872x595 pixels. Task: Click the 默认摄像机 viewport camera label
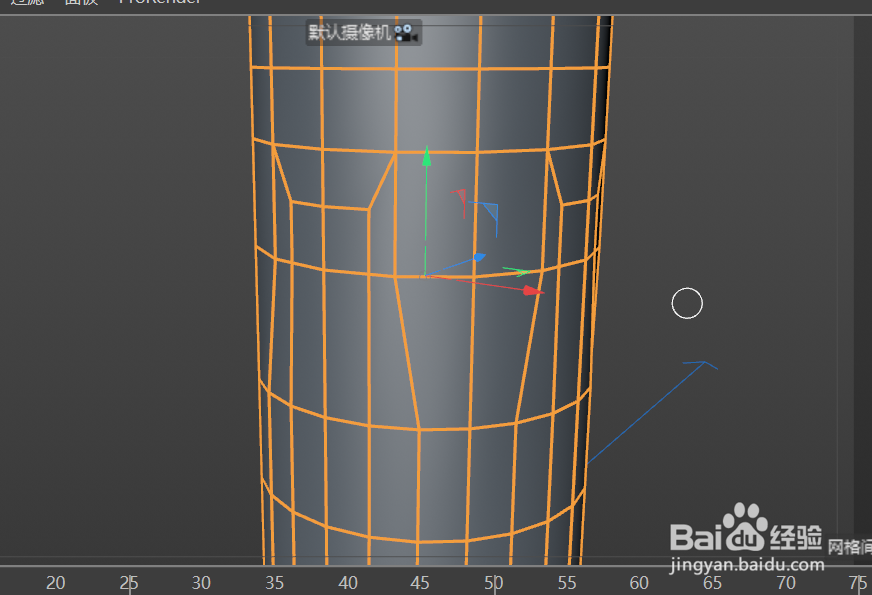pyautogui.click(x=350, y=33)
